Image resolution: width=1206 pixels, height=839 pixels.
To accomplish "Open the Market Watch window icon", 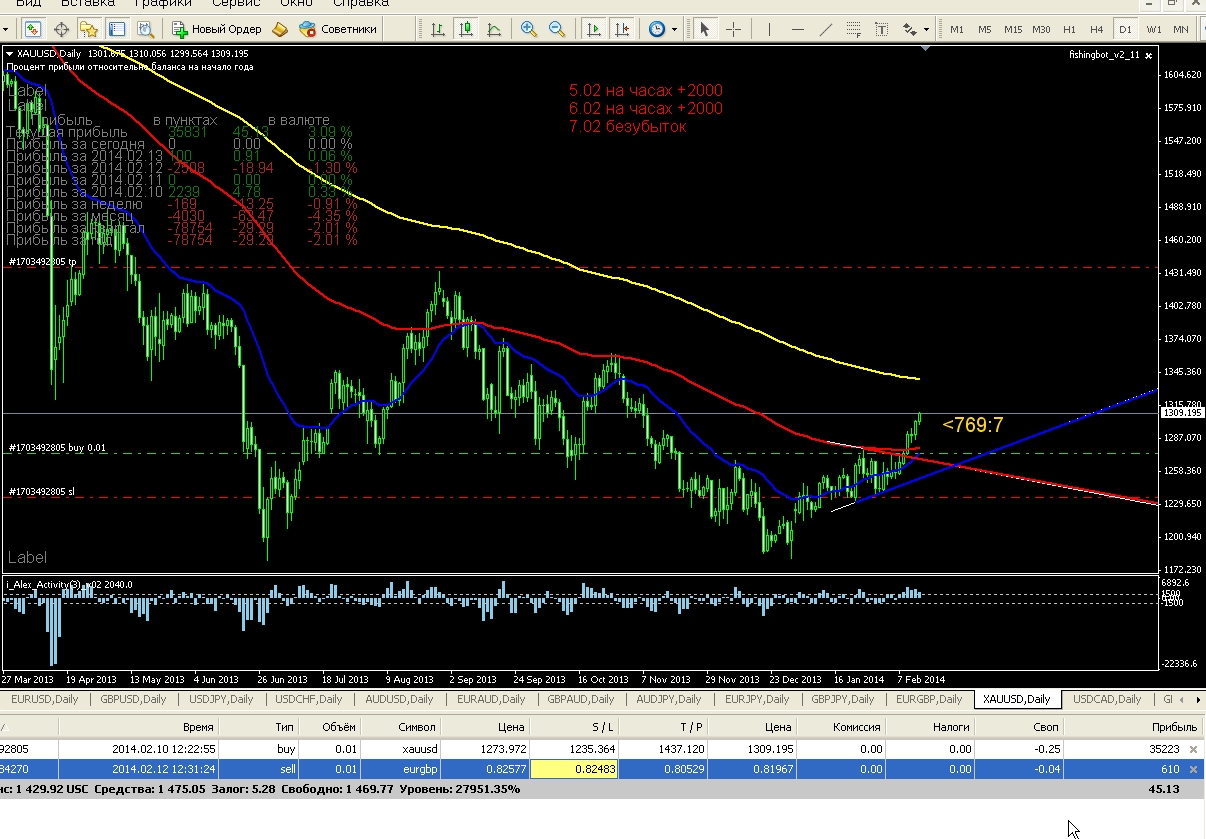I will (34, 29).
